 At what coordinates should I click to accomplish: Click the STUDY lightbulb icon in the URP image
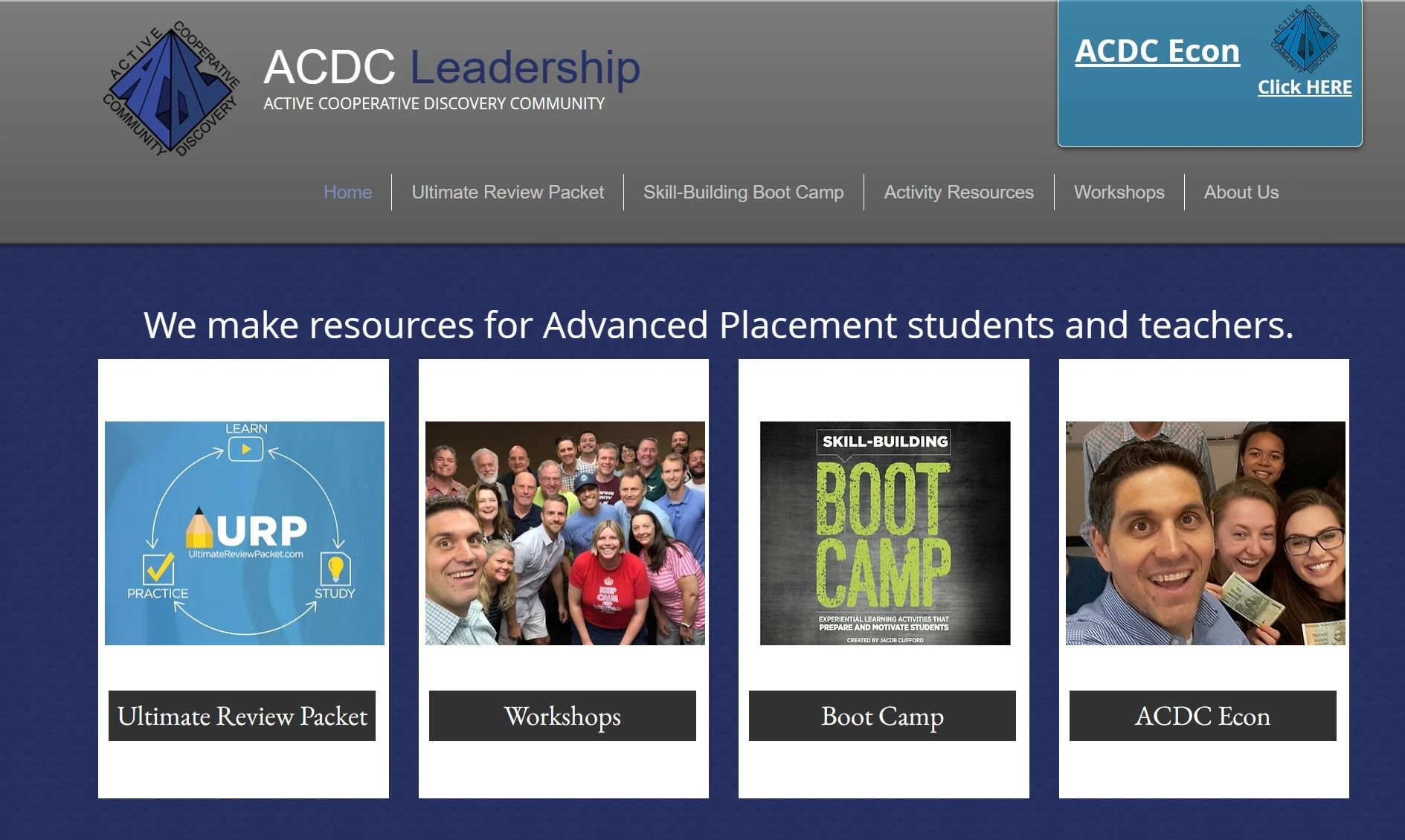coord(335,569)
